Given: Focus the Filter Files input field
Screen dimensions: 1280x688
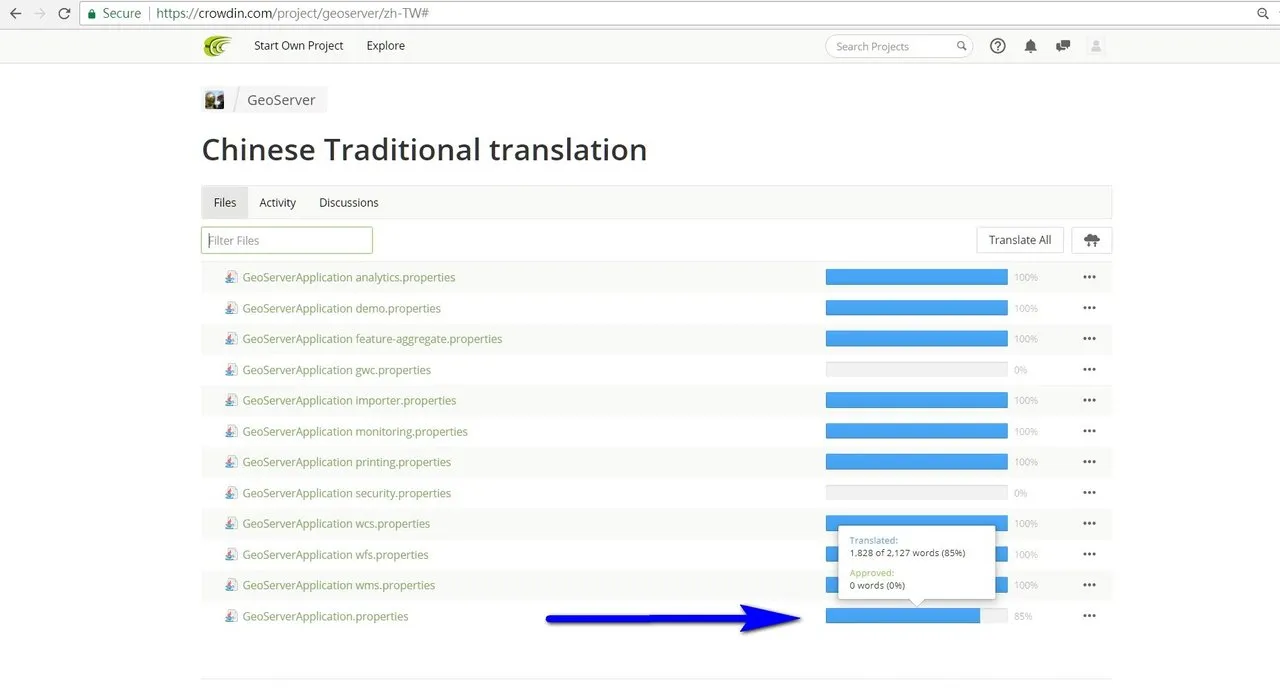Looking at the screenshot, I should tap(287, 240).
